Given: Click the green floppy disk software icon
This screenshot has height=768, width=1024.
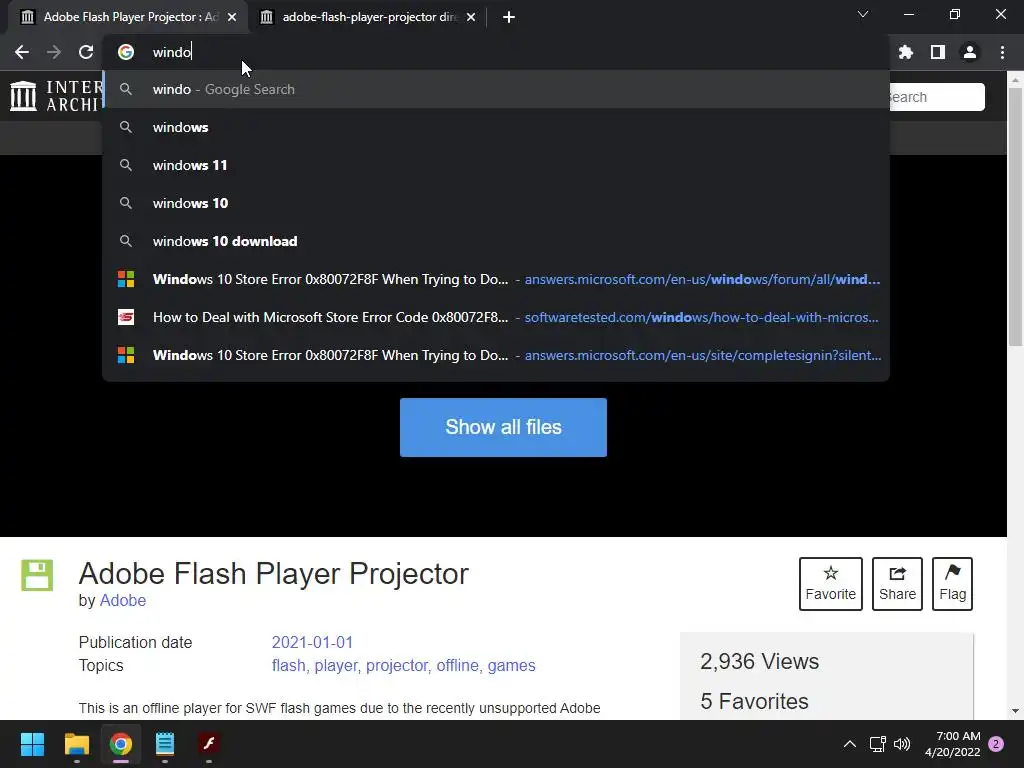Looking at the screenshot, I should [37, 575].
